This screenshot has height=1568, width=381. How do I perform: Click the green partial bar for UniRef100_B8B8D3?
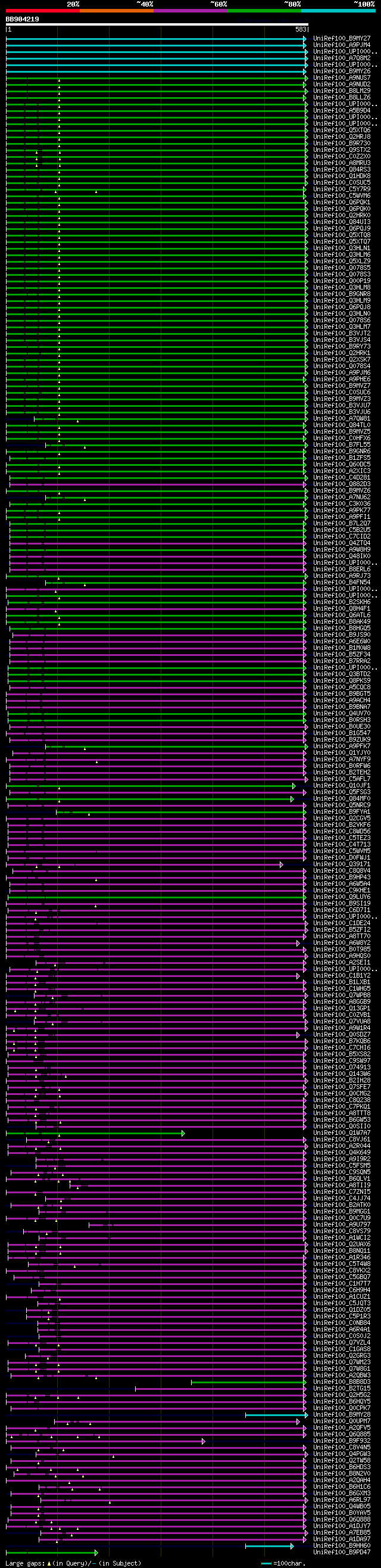click(249, 1382)
